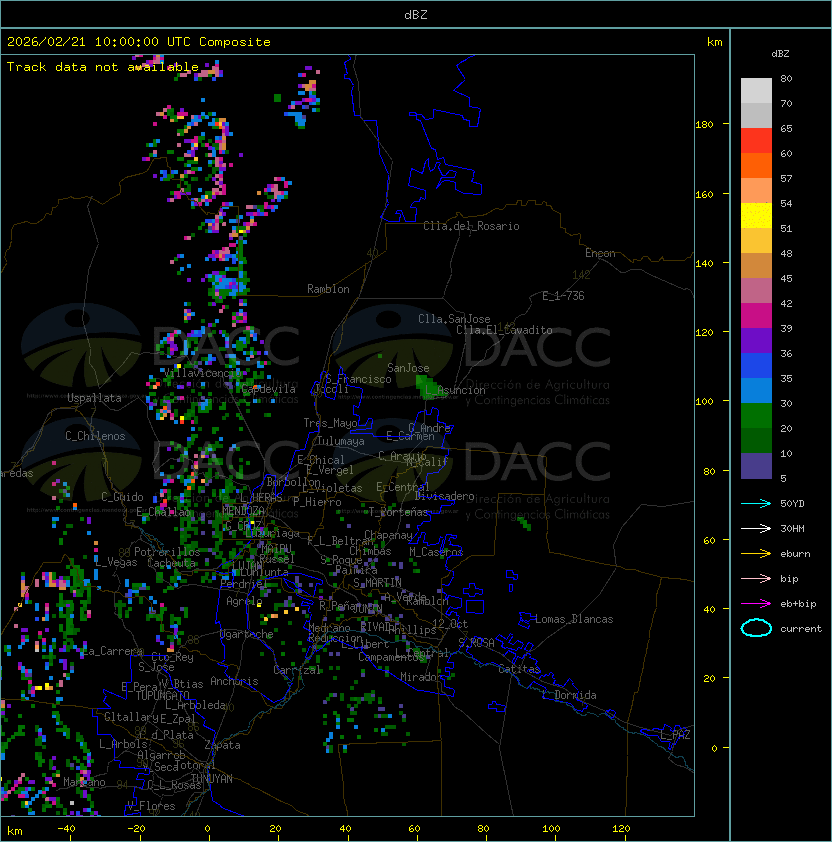The height and width of the screenshot is (842, 832).
Task: Click the S_ROSA map label
Action: [x=476, y=643]
